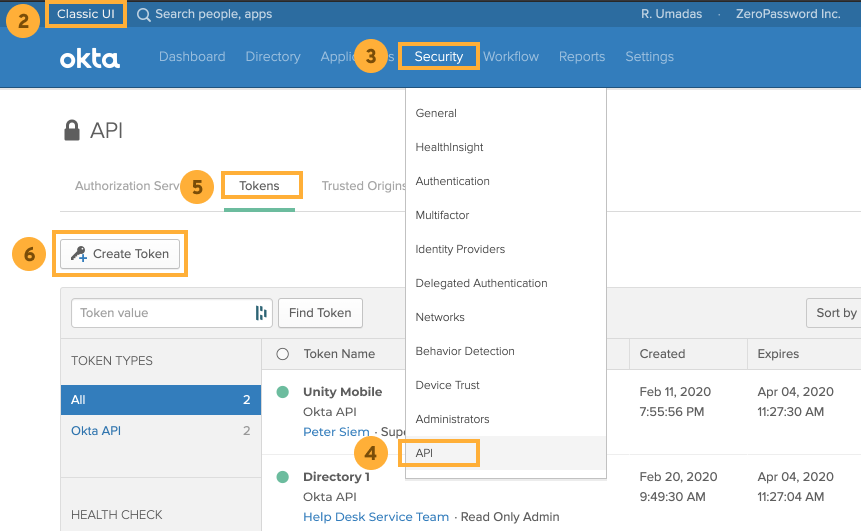The height and width of the screenshot is (531, 861).
Task: Filter tokens by Okta API type
Action: tap(96, 431)
